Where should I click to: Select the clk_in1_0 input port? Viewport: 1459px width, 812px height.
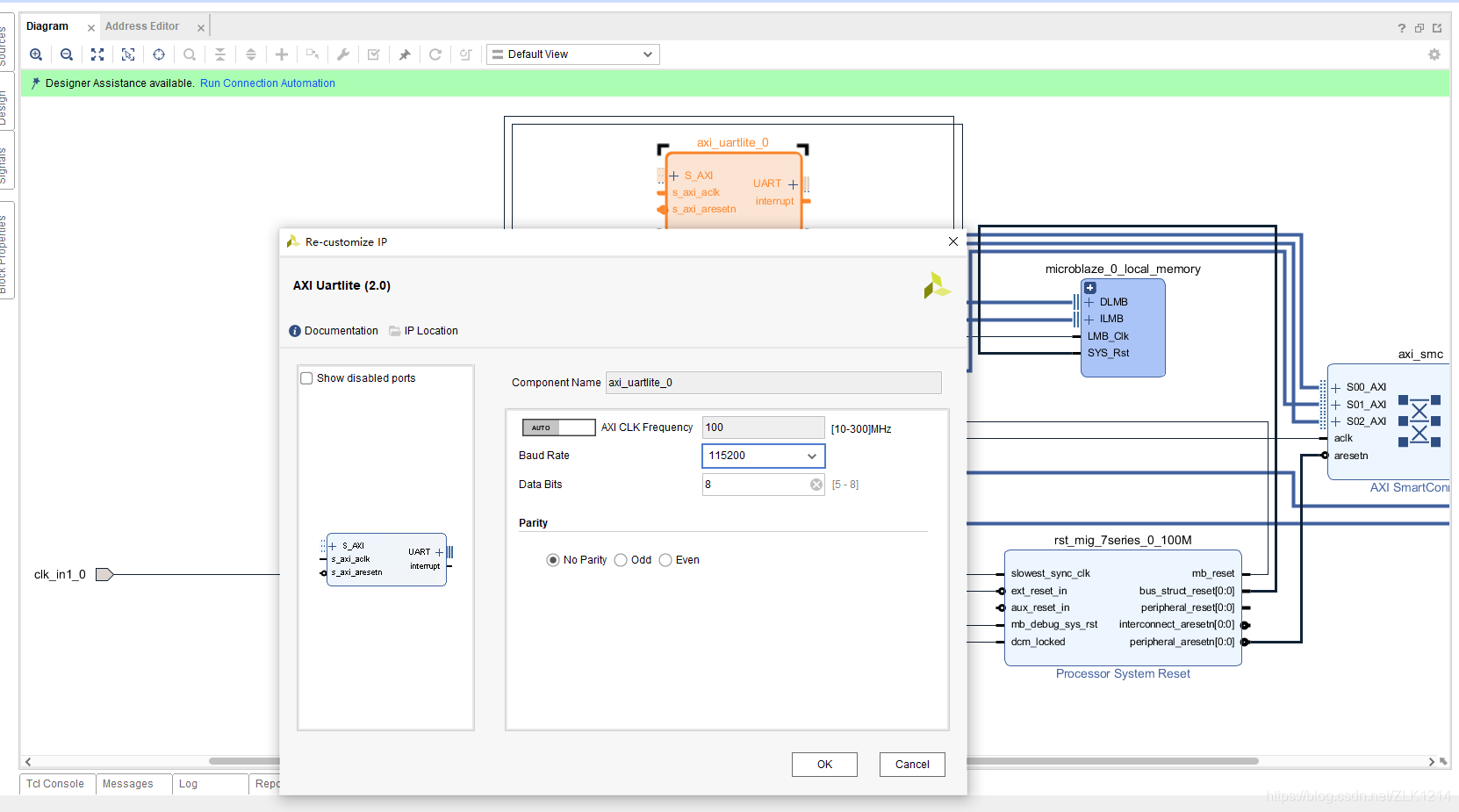pyautogui.click(x=104, y=575)
